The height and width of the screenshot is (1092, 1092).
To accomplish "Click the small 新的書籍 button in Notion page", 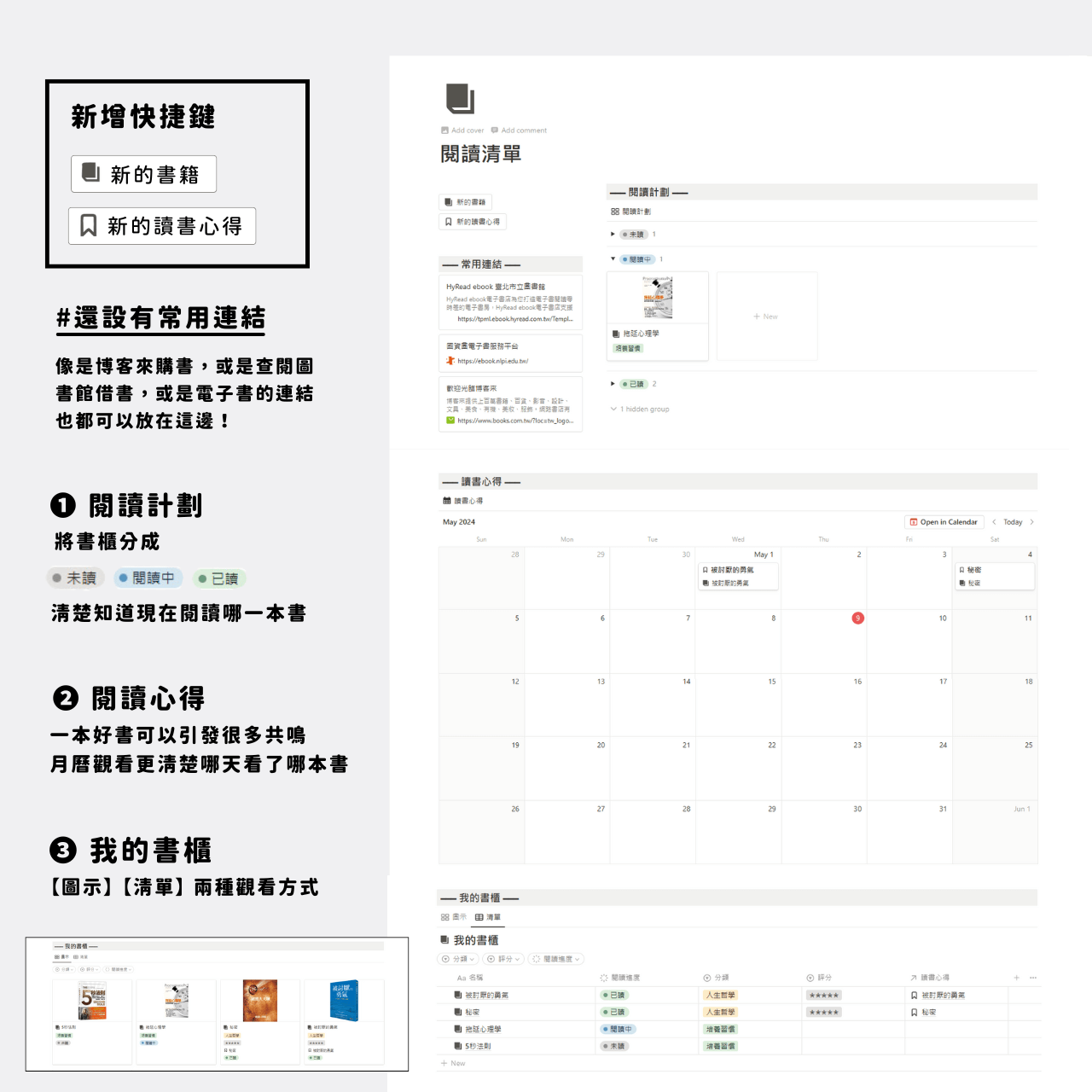I will 465,202.
